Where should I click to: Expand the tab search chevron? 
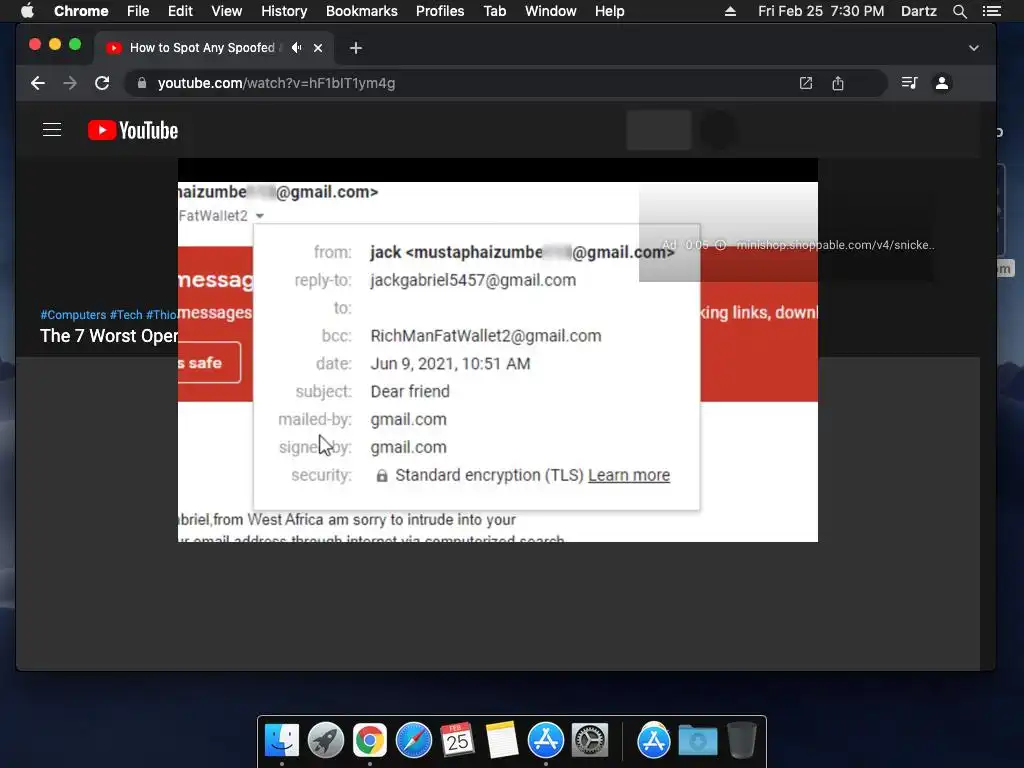click(x=974, y=48)
